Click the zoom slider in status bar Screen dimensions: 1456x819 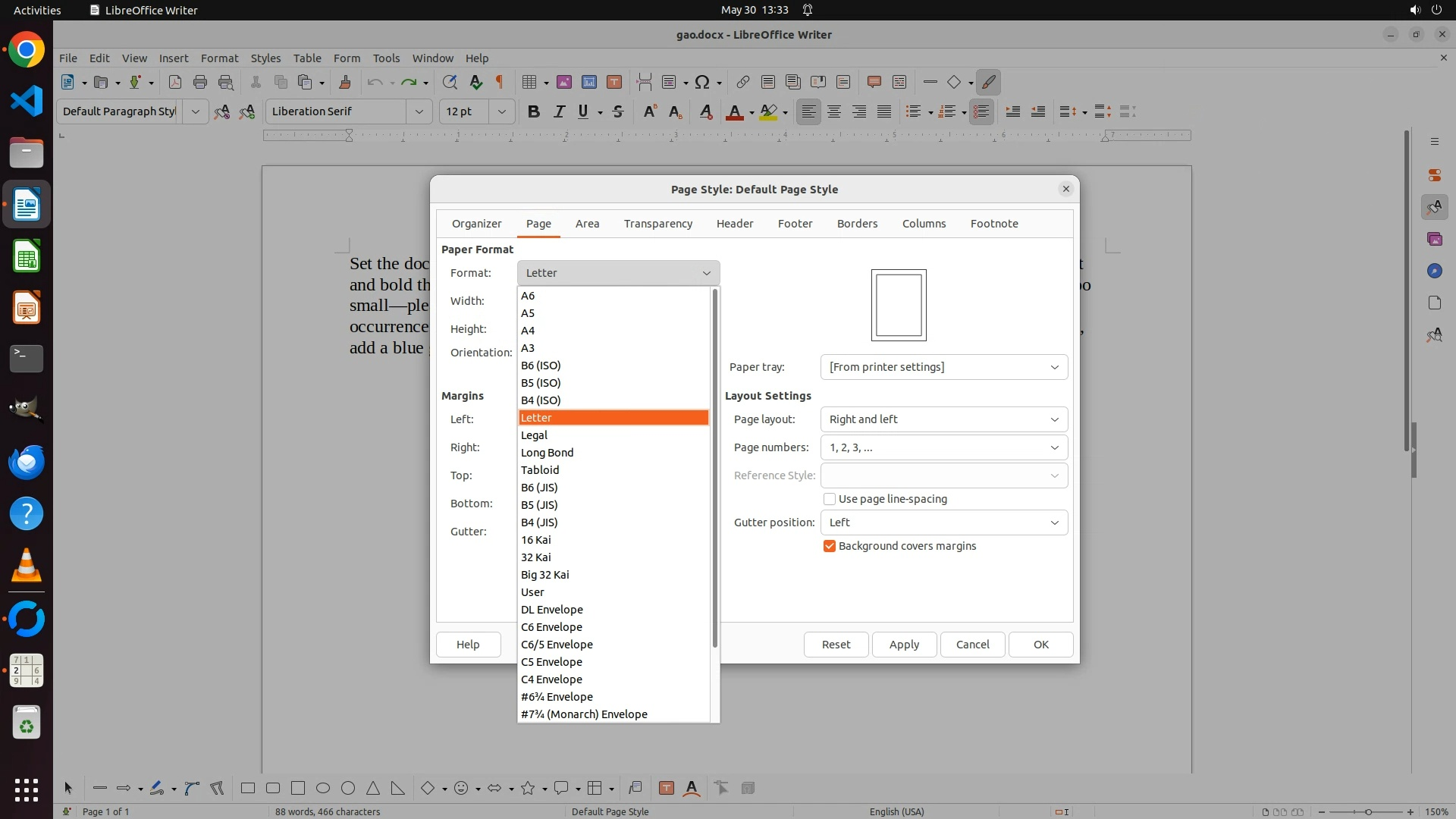[1368, 811]
